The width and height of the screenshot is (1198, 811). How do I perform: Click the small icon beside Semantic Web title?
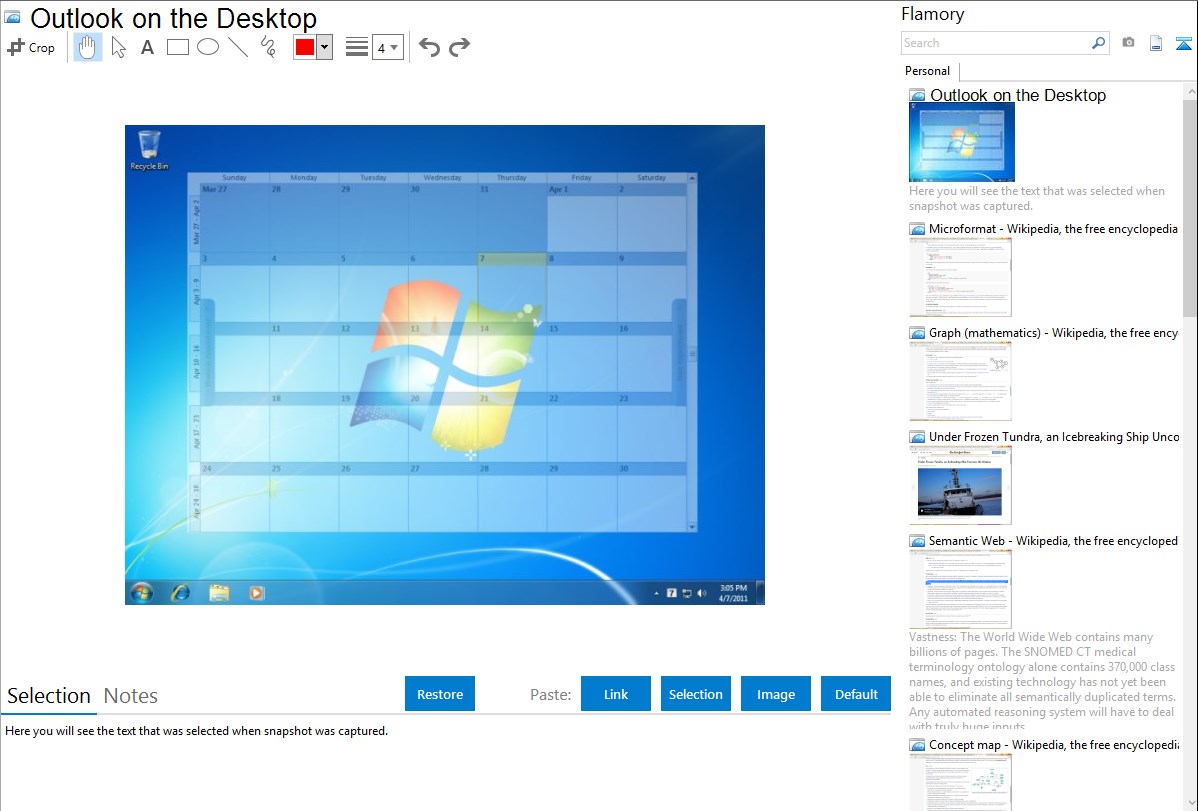(917, 541)
